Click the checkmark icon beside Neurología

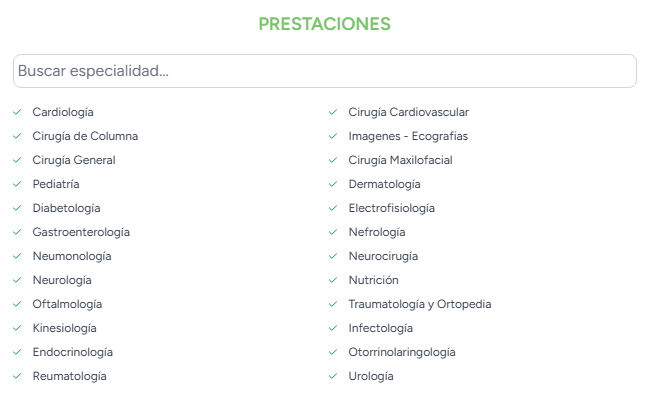pos(17,280)
